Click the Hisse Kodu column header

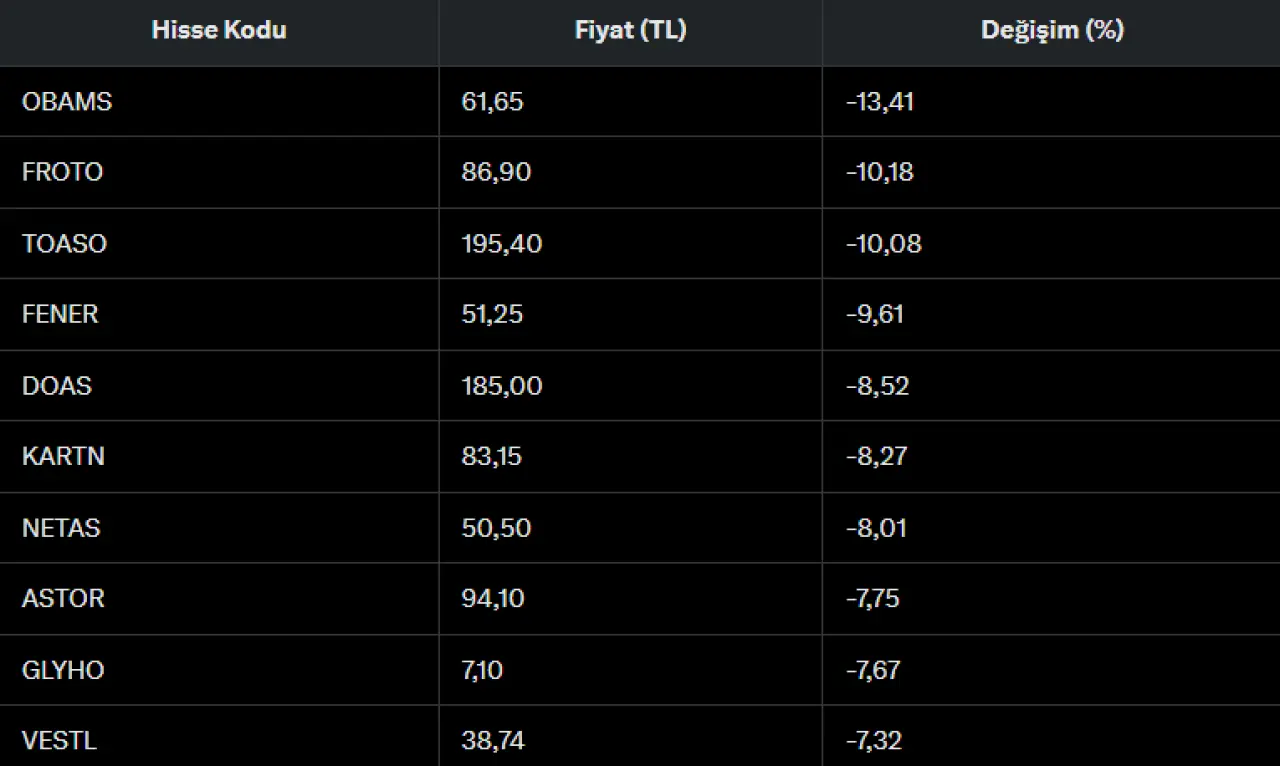[x=219, y=31]
